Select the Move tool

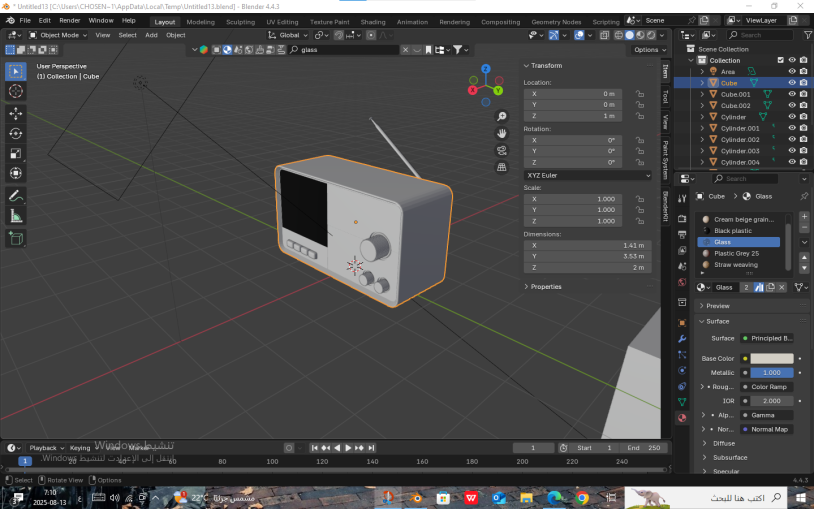pyautogui.click(x=16, y=113)
